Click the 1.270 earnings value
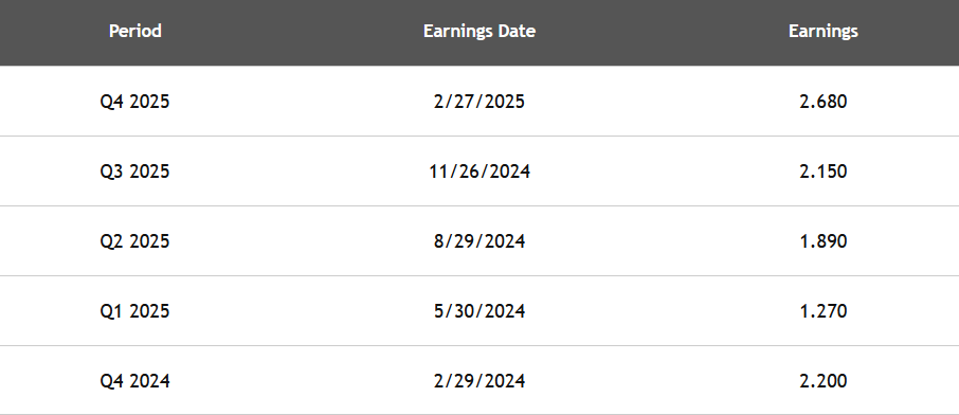 [823, 311]
